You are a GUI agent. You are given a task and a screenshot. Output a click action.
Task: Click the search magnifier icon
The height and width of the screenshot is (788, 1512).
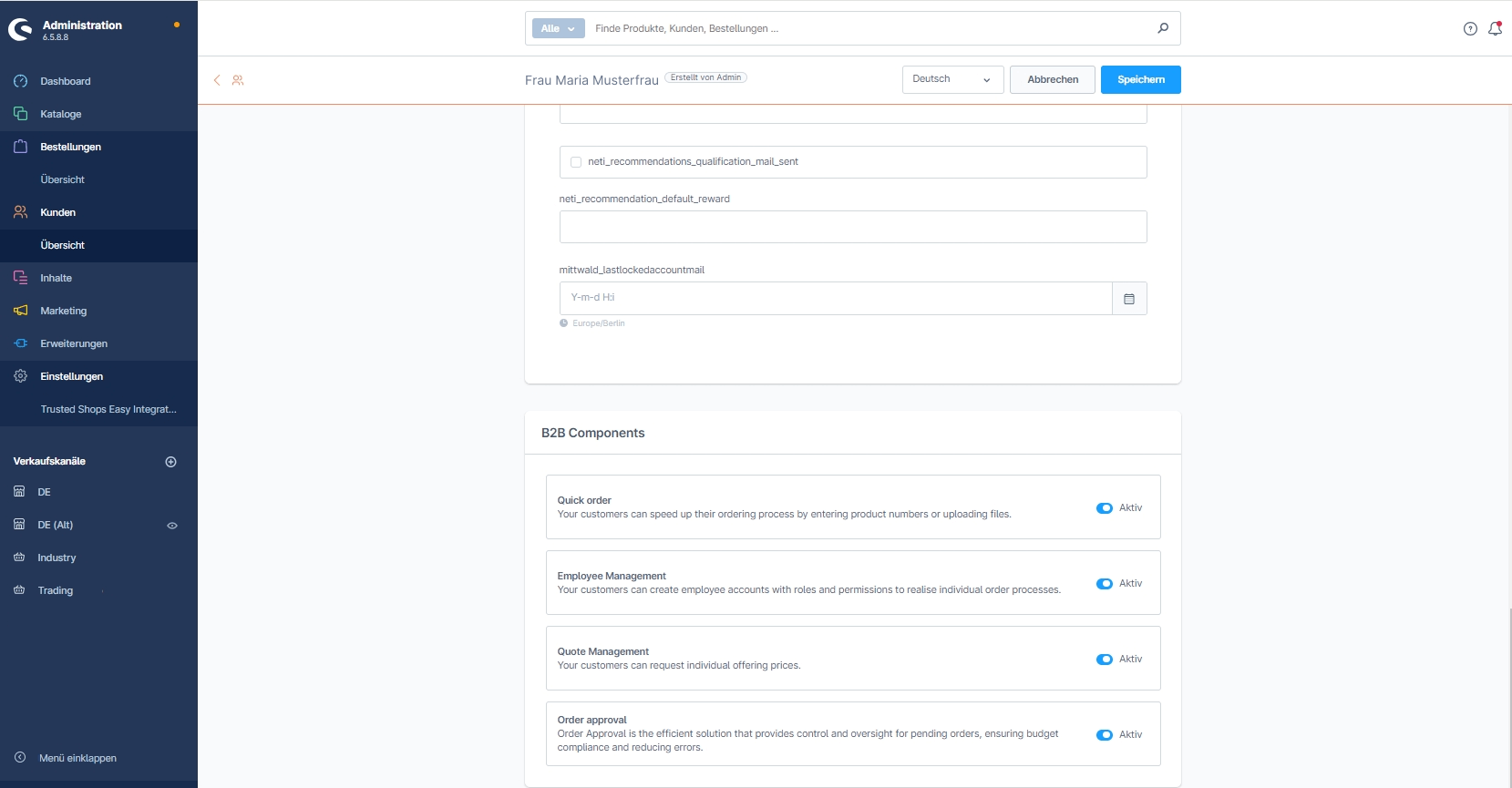click(x=1163, y=28)
